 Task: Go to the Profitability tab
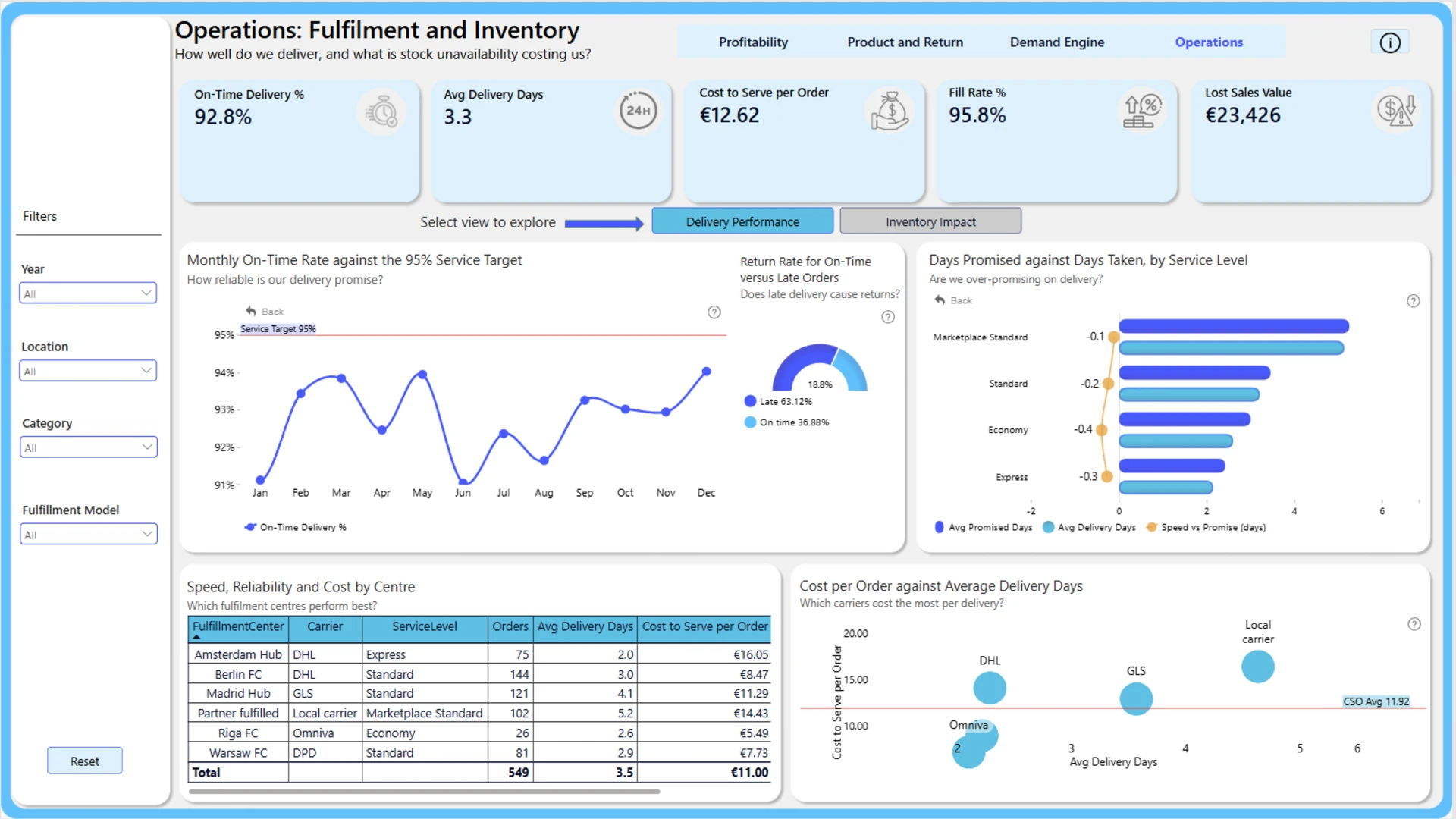point(753,42)
